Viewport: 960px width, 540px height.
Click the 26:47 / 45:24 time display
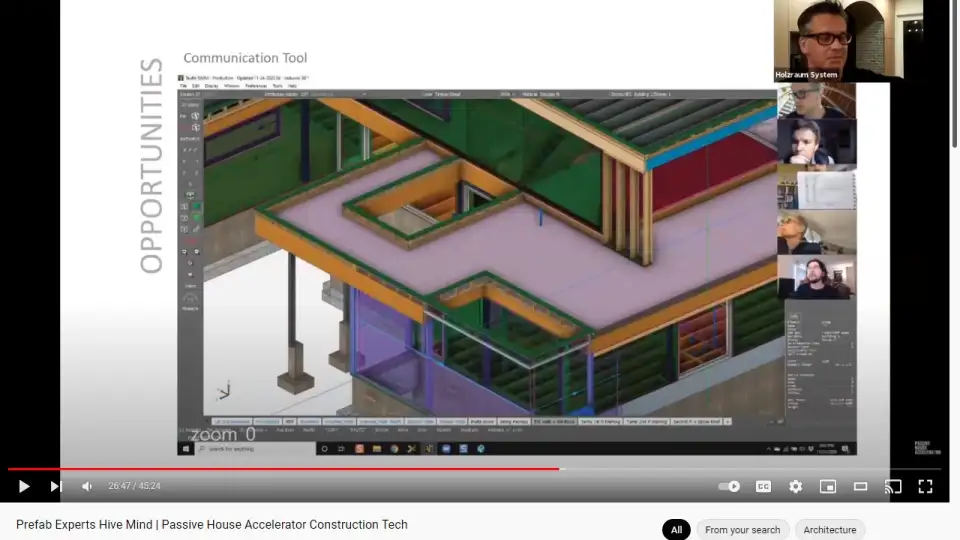(134, 486)
